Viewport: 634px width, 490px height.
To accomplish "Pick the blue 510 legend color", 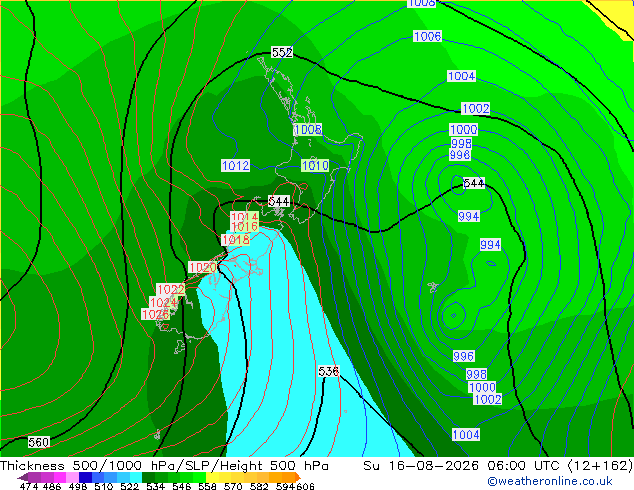I will (110, 477).
